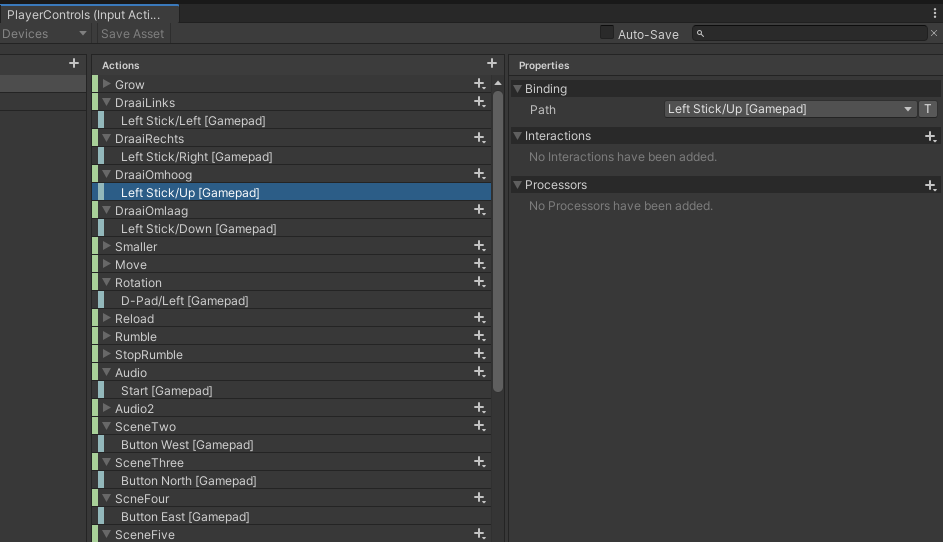Image resolution: width=943 pixels, height=542 pixels.
Task: Enable the Auto-Save checkbox
Action: (x=606, y=33)
